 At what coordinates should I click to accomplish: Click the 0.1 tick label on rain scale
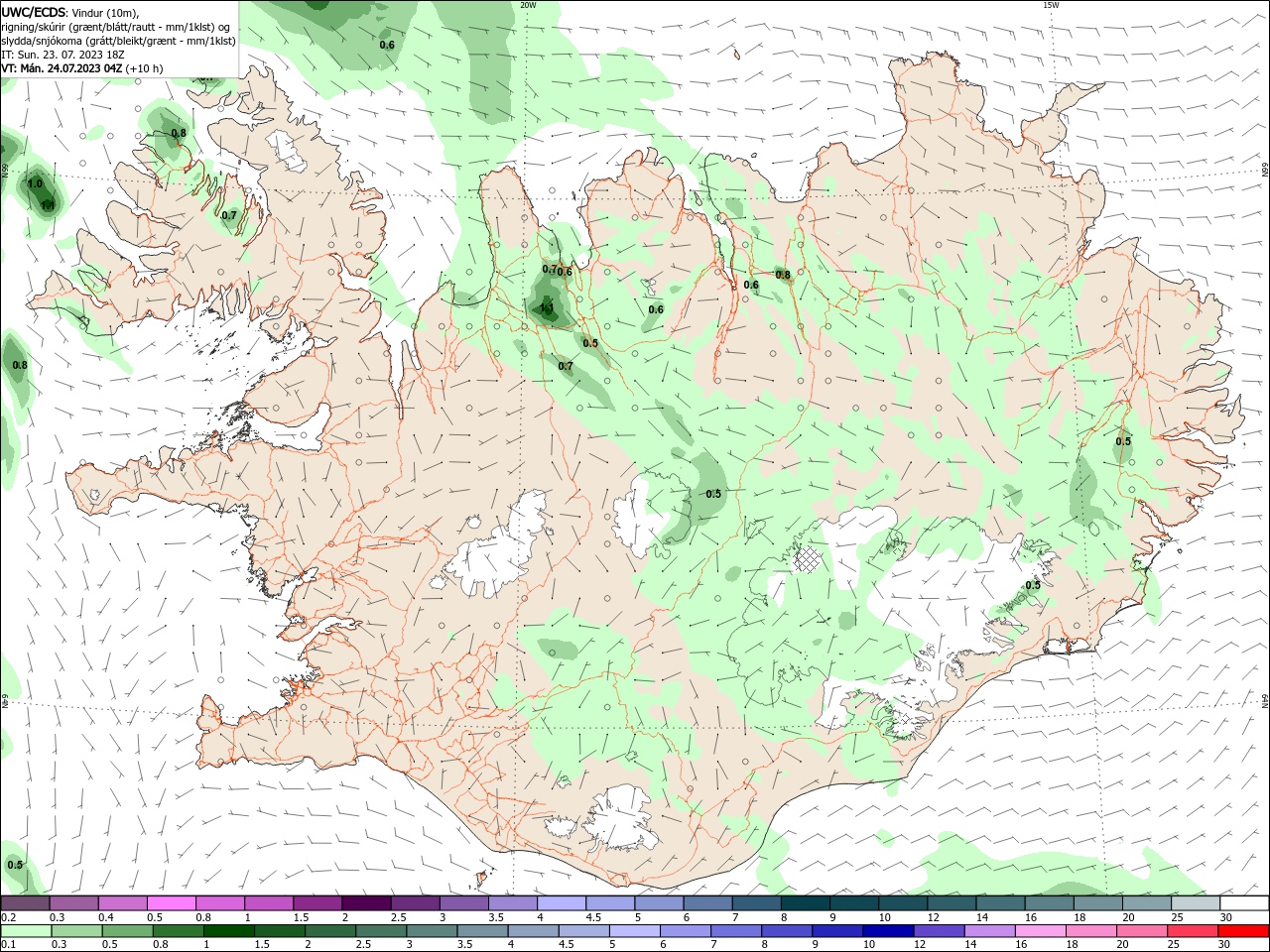pos(9,944)
